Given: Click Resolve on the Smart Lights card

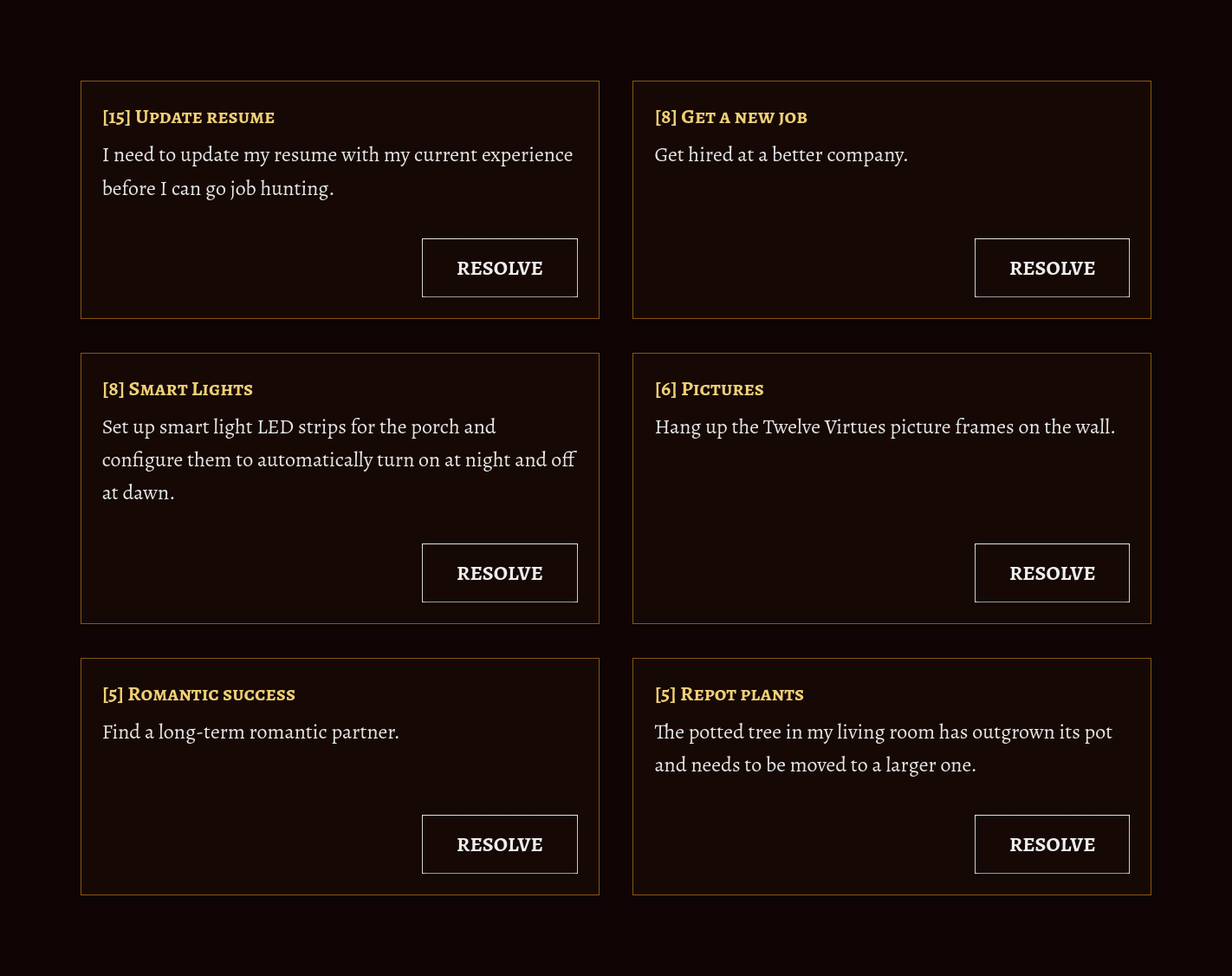Looking at the screenshot, I should (500, 573).
